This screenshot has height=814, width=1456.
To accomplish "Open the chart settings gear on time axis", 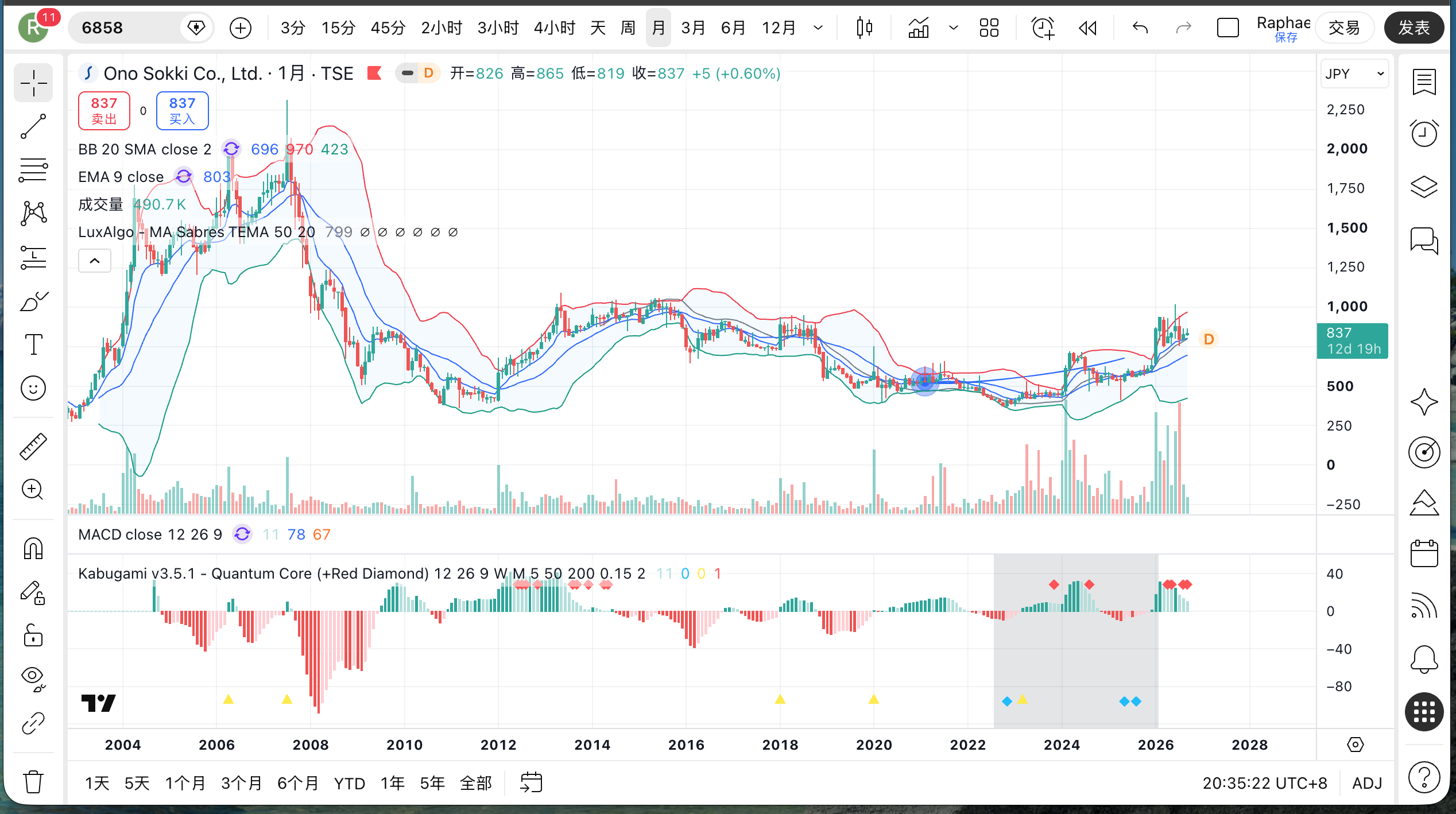I will (1356, 745).
